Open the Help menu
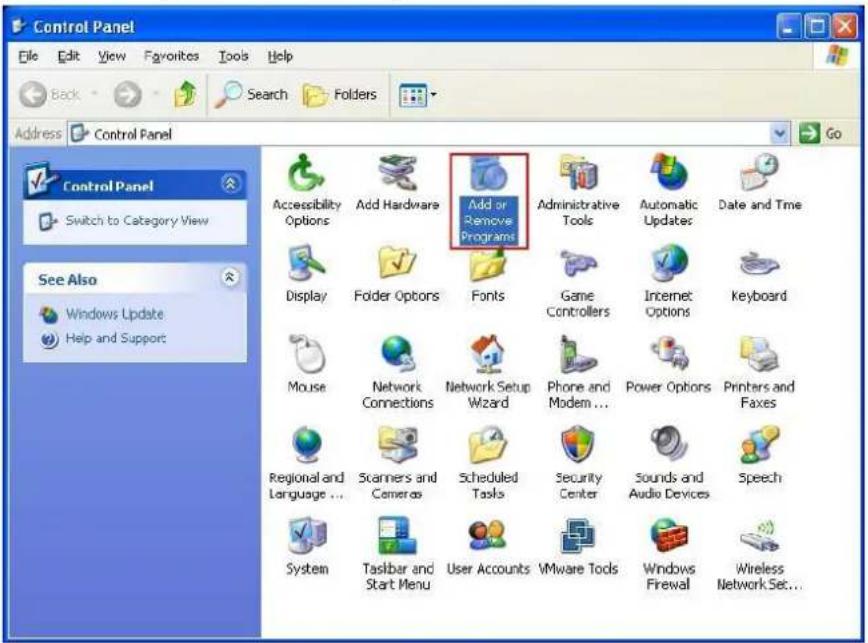Viewport: 868px width, 643px height. (280, 56)
